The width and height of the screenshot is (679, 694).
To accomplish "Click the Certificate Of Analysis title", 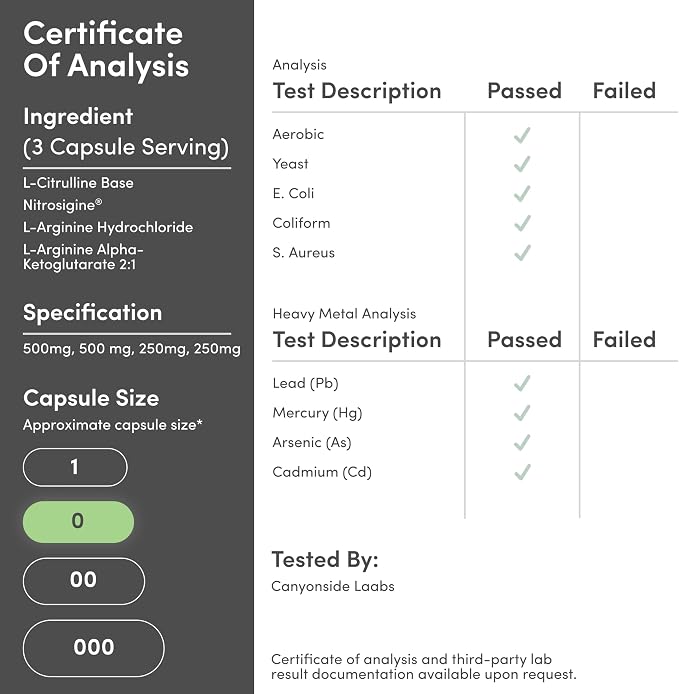I will (x=106, y=49).
